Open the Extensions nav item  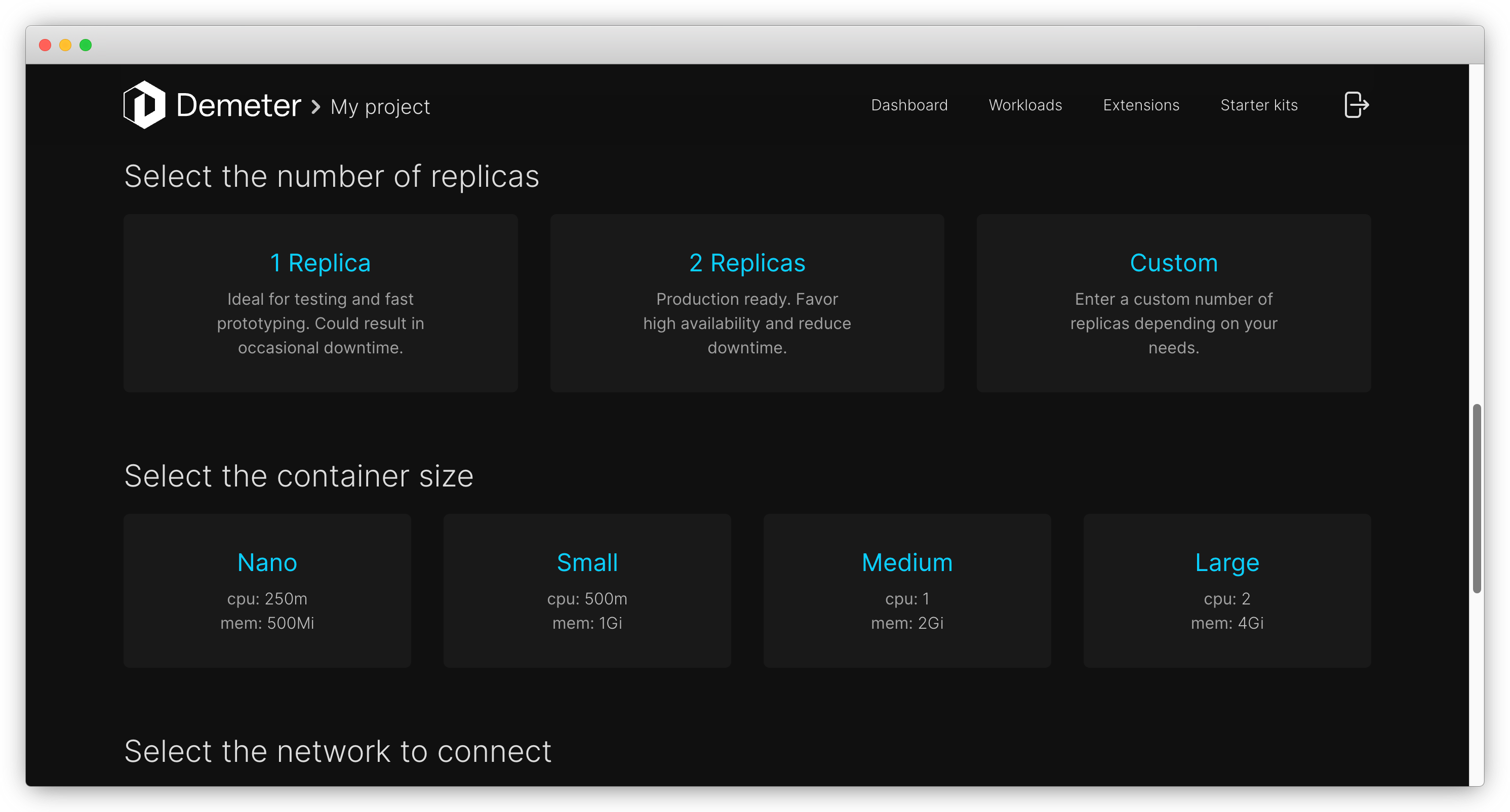coord(1141,105)
